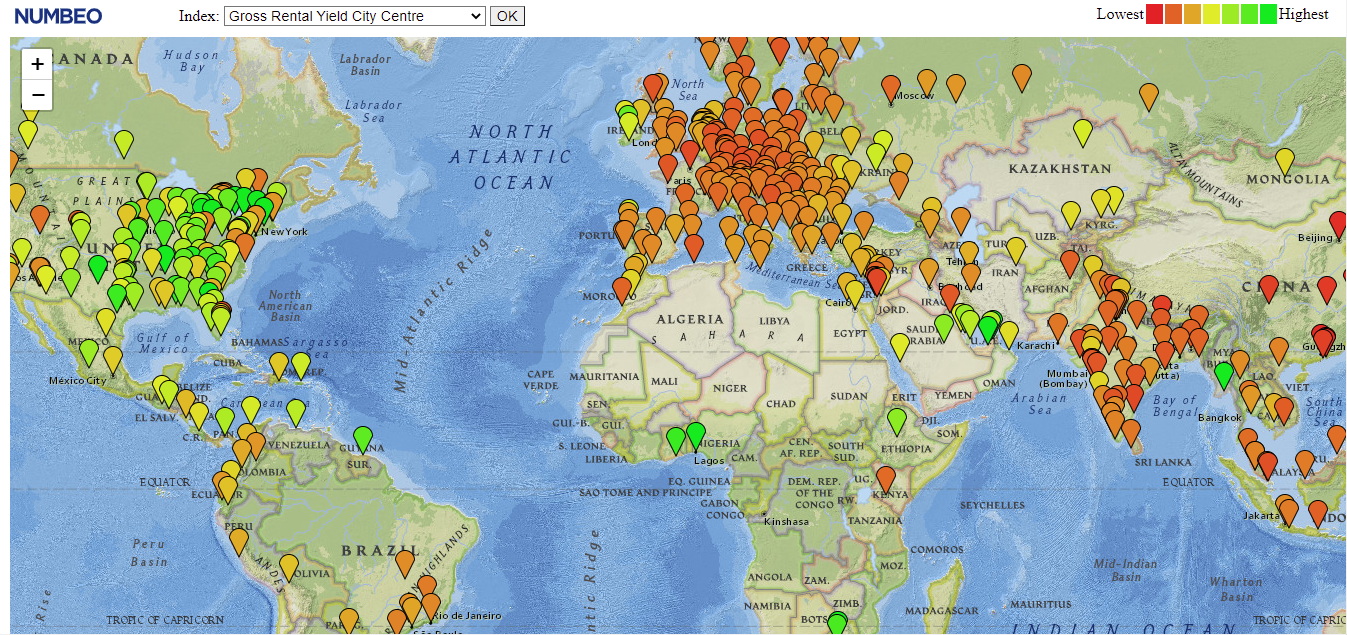Viewport: 1347px width, 635px height.
Task: Zoom in on the map
Action: click(37, 64)
